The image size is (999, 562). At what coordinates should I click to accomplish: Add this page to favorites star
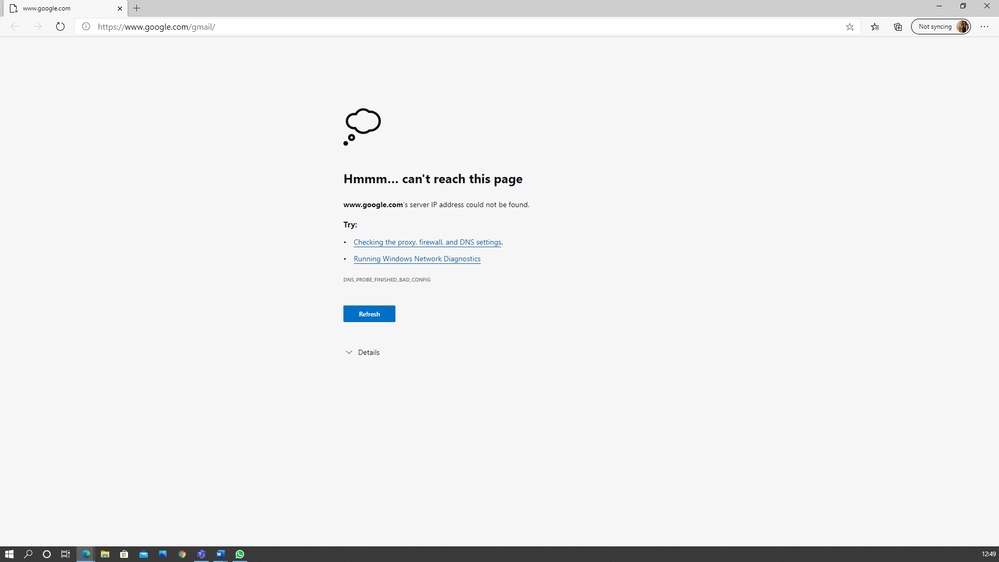tap(849, 27)
